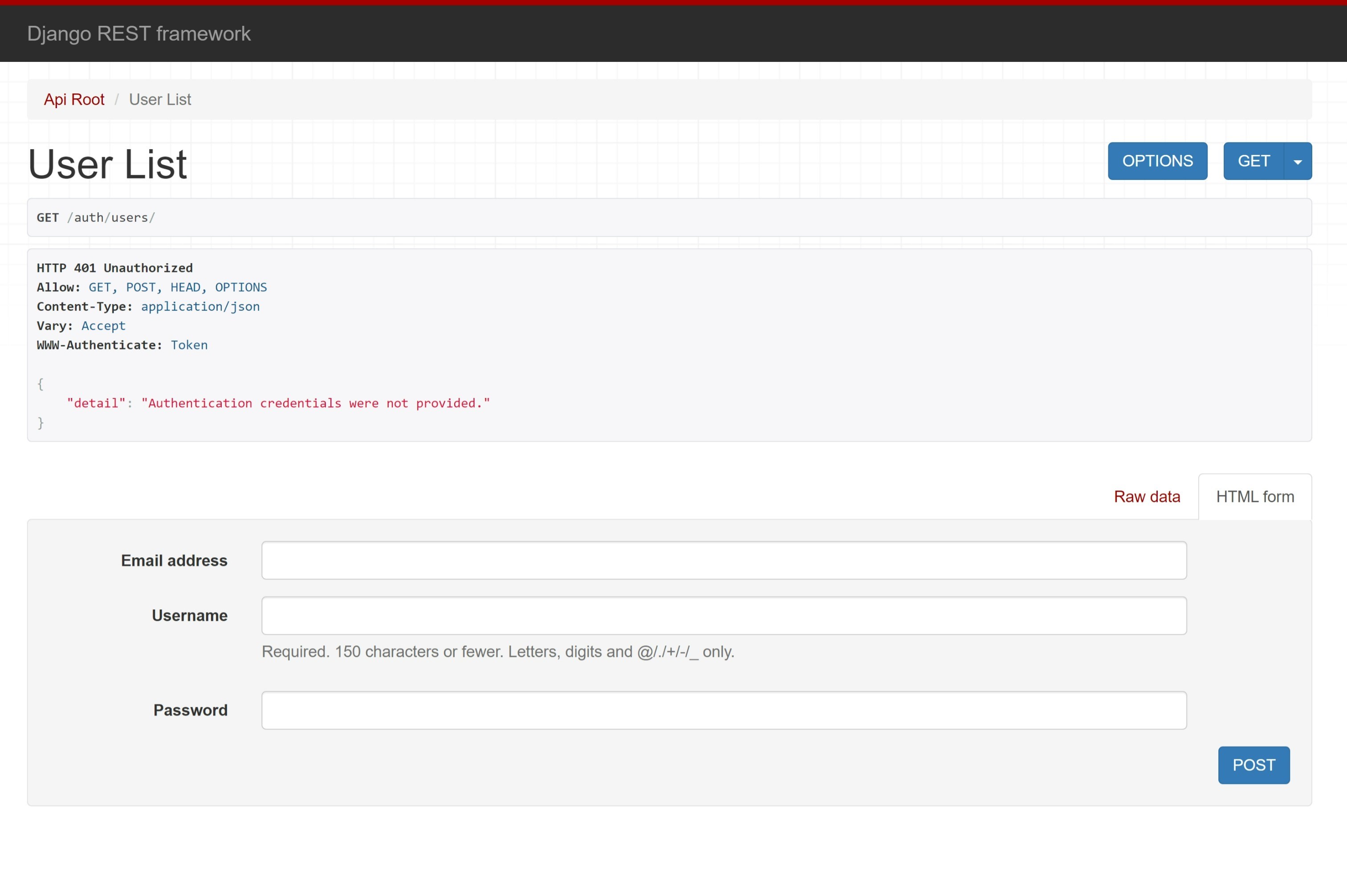Focus the Password input box

pyautogui.click(x=724, y=710)
